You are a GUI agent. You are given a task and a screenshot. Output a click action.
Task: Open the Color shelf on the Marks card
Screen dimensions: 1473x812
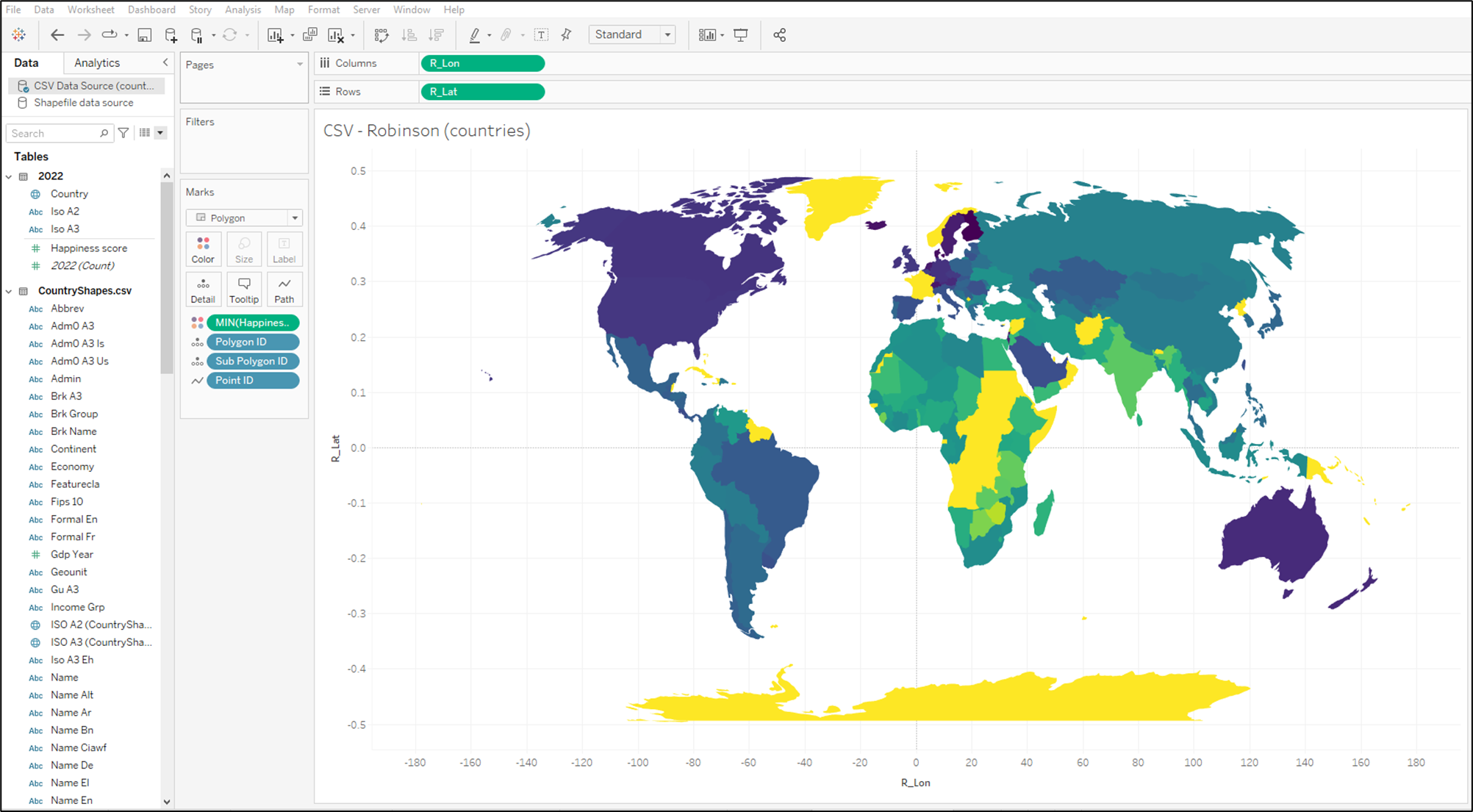click(x=203, y=248)
